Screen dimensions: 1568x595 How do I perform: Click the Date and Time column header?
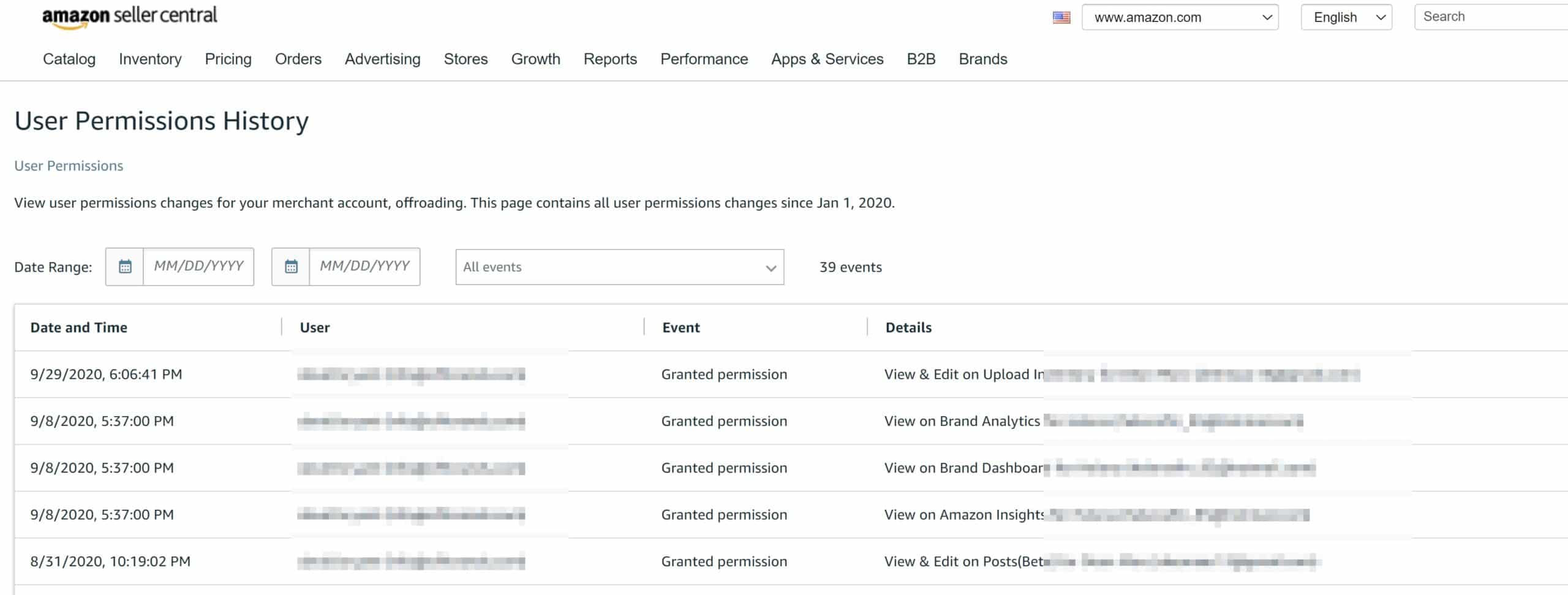[79, 327]
